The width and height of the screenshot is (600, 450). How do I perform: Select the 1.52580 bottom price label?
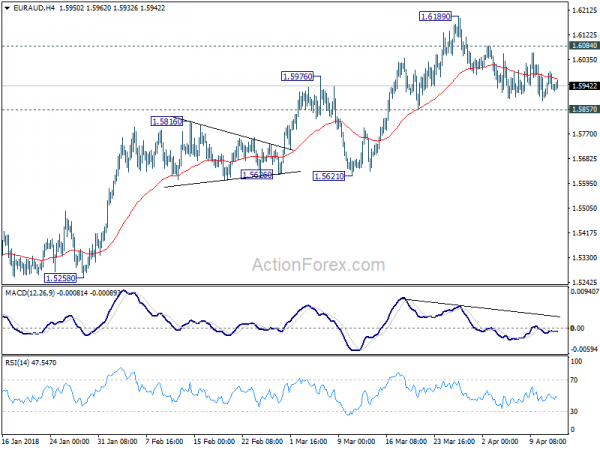[60, 278]
